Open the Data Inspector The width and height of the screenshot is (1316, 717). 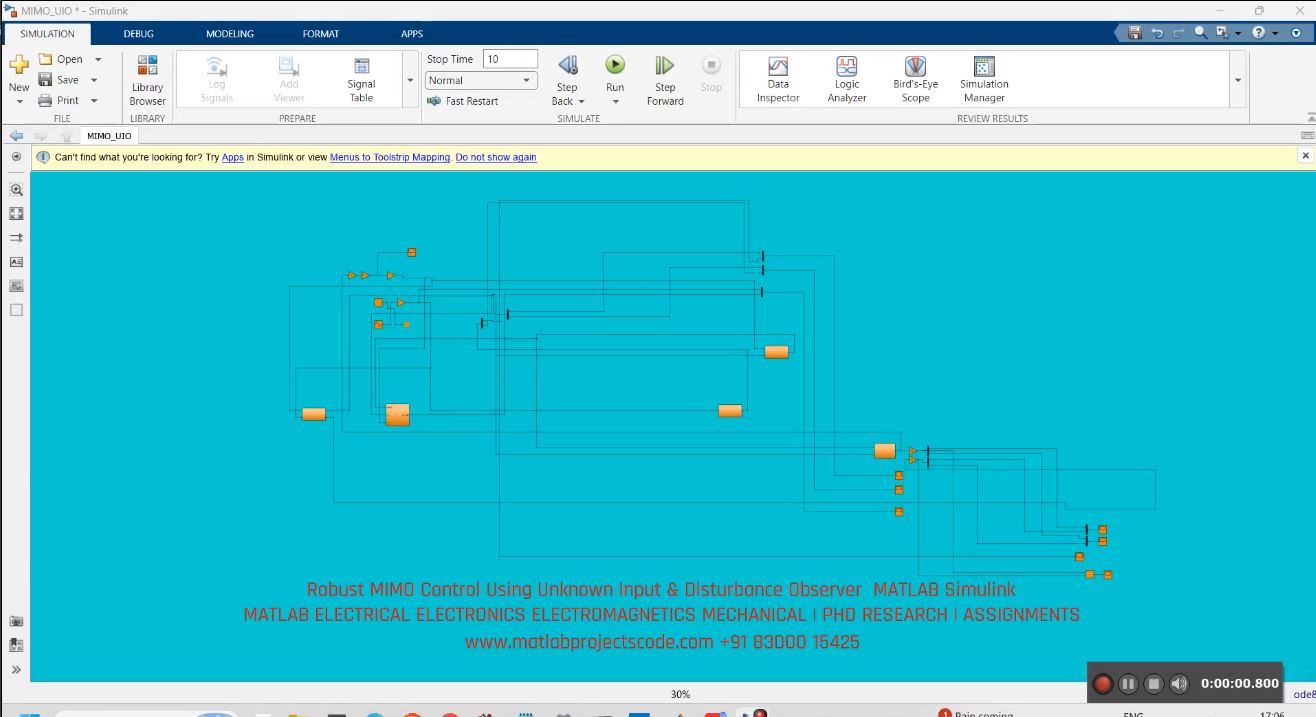click(x=778, y=80)
